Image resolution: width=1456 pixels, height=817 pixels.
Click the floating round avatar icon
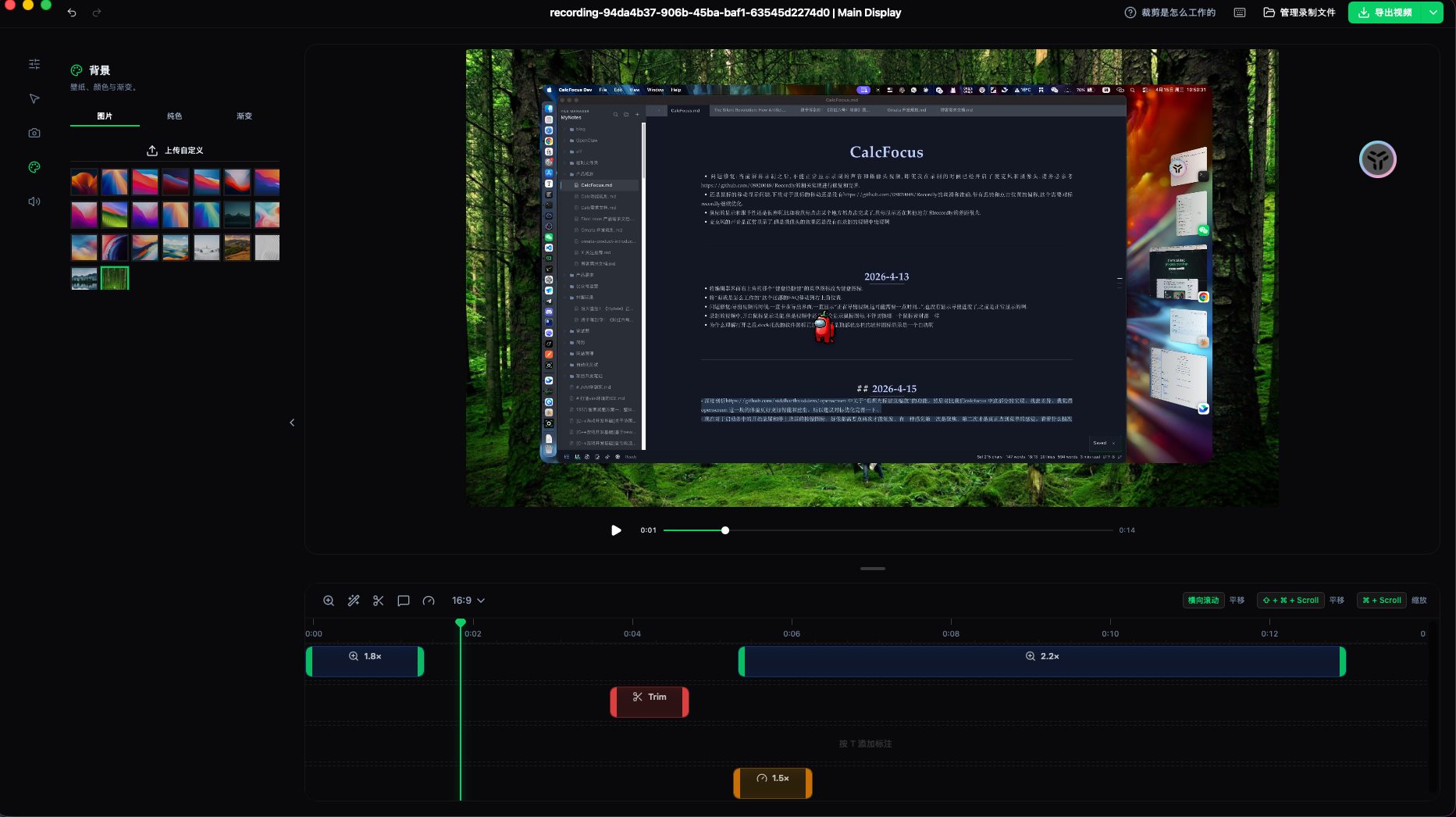click(x=1377, y=160)
